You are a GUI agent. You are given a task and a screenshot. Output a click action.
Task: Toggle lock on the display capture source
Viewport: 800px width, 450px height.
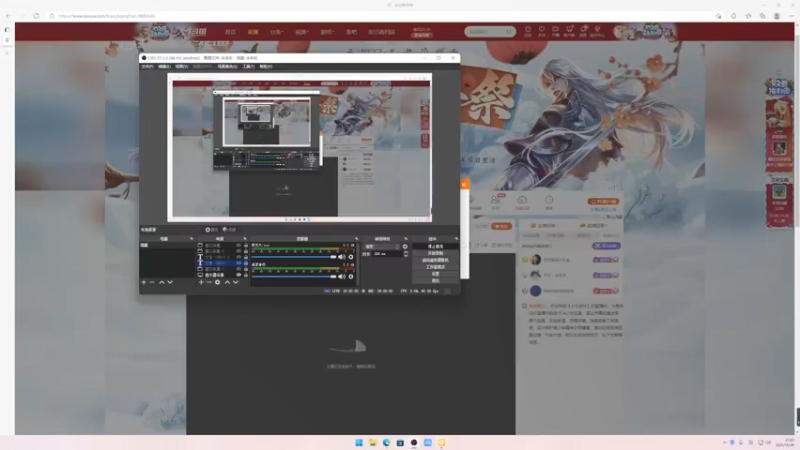246,275
